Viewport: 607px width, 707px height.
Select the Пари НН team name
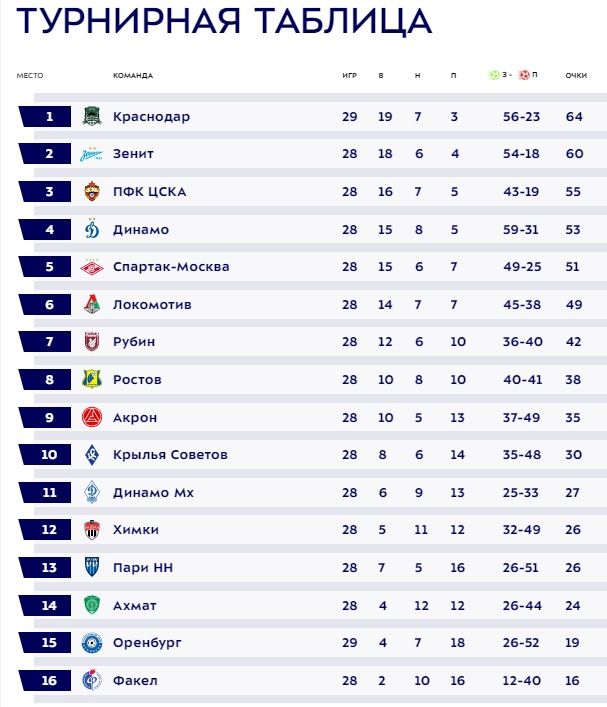(x=142, y=568)
